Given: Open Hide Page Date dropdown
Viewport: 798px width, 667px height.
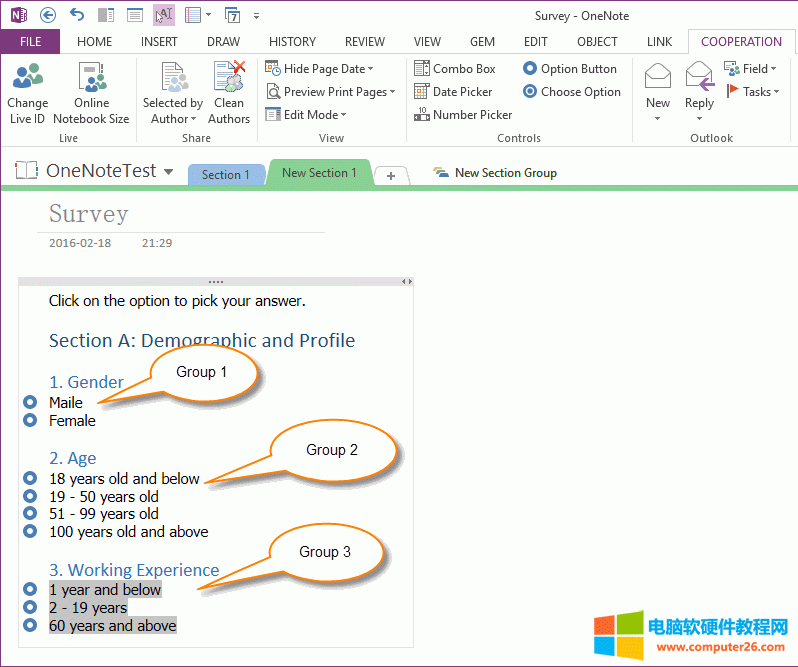Looking at the screenshot, I should pyautogui.click(x=319, y=68).
